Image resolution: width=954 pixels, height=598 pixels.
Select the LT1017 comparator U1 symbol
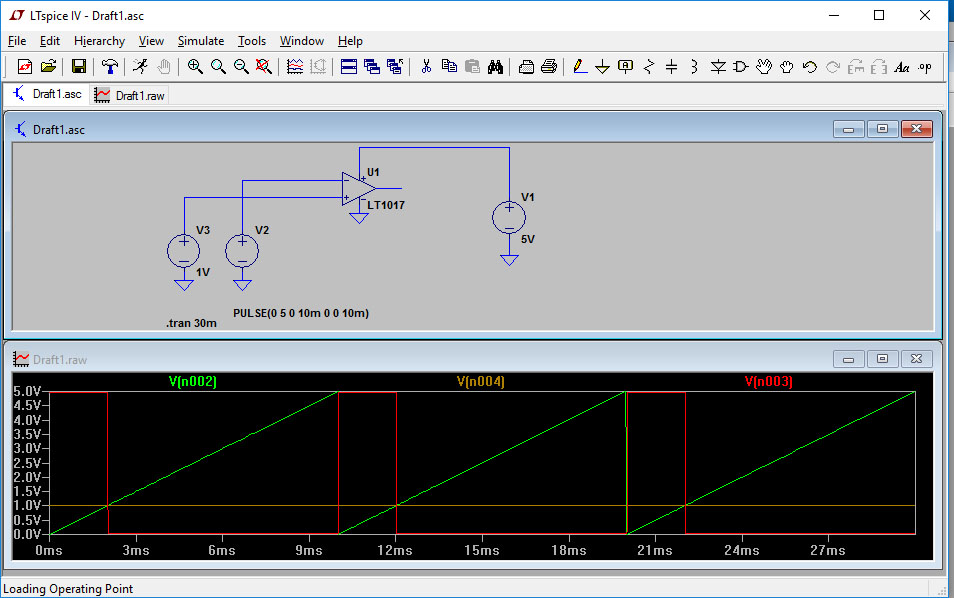358,189
